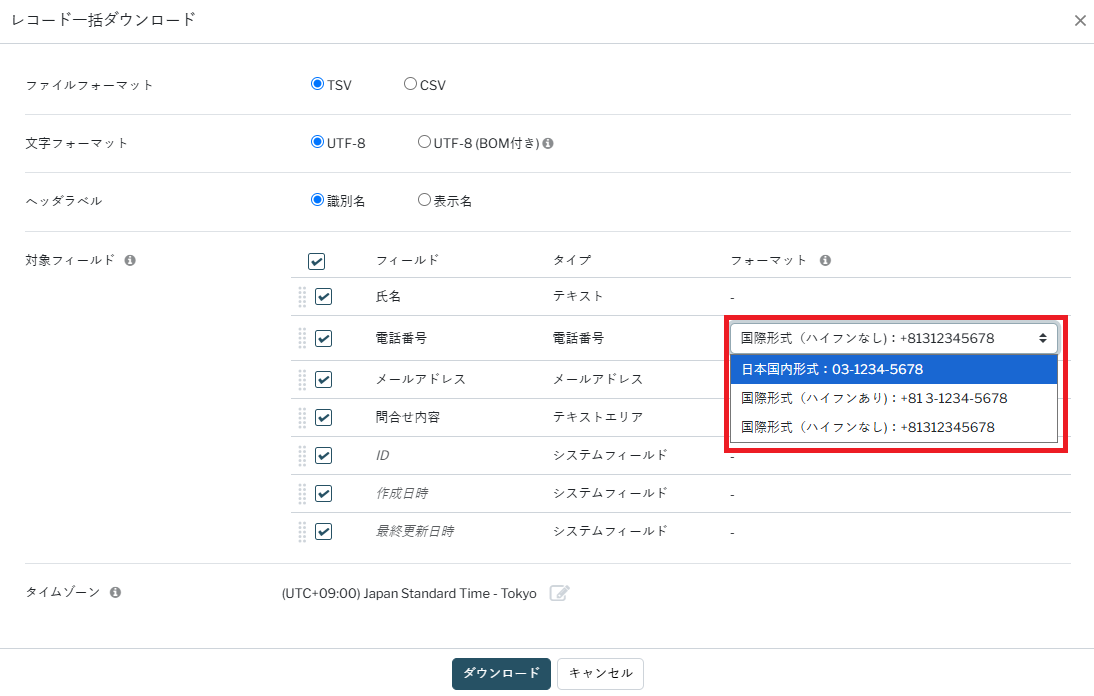The height and width of the screenshot is (696, 1094).
Task: Click drag handle for 問合せ内容 row
Action: [x=302, y=417]
